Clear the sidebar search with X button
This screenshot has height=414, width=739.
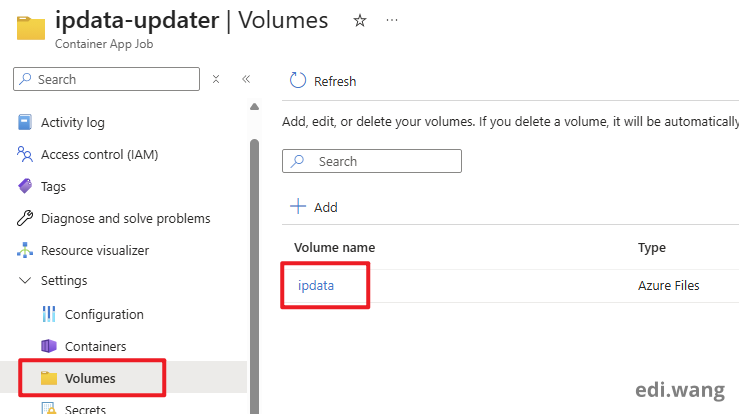pyautogui.click(x=216, y=79)
